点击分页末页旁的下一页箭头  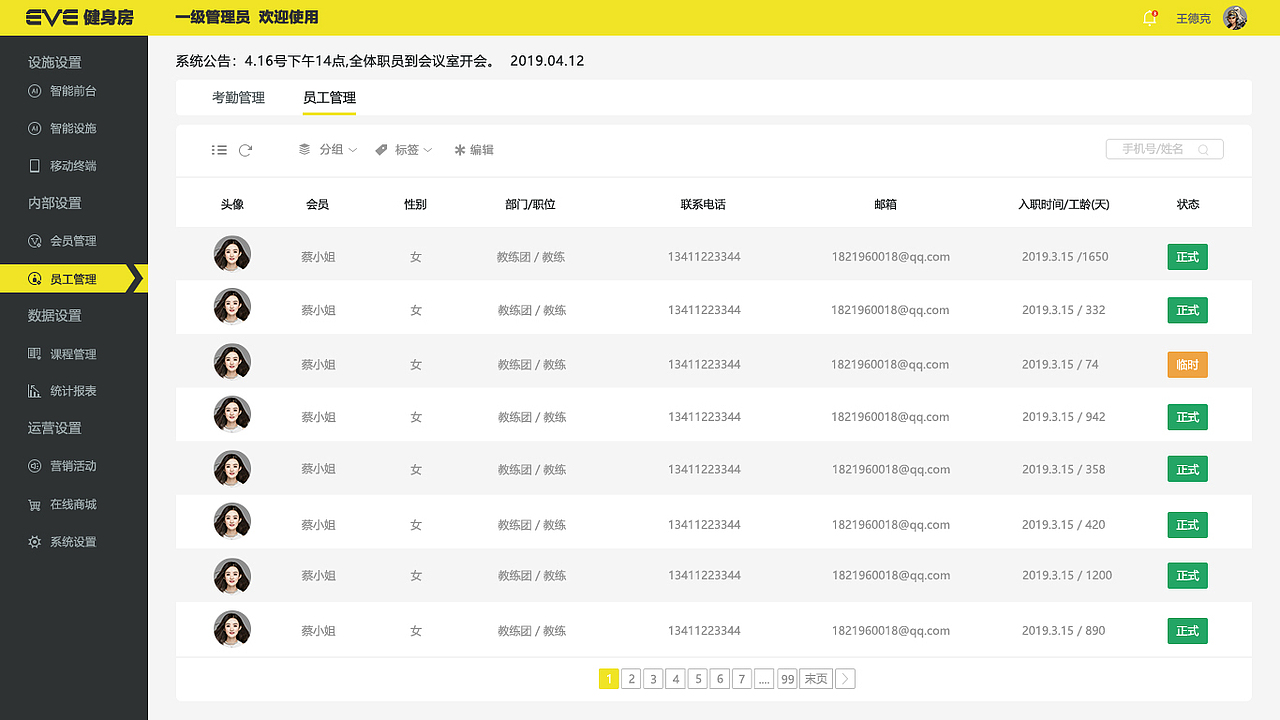[x=844, y=678]
